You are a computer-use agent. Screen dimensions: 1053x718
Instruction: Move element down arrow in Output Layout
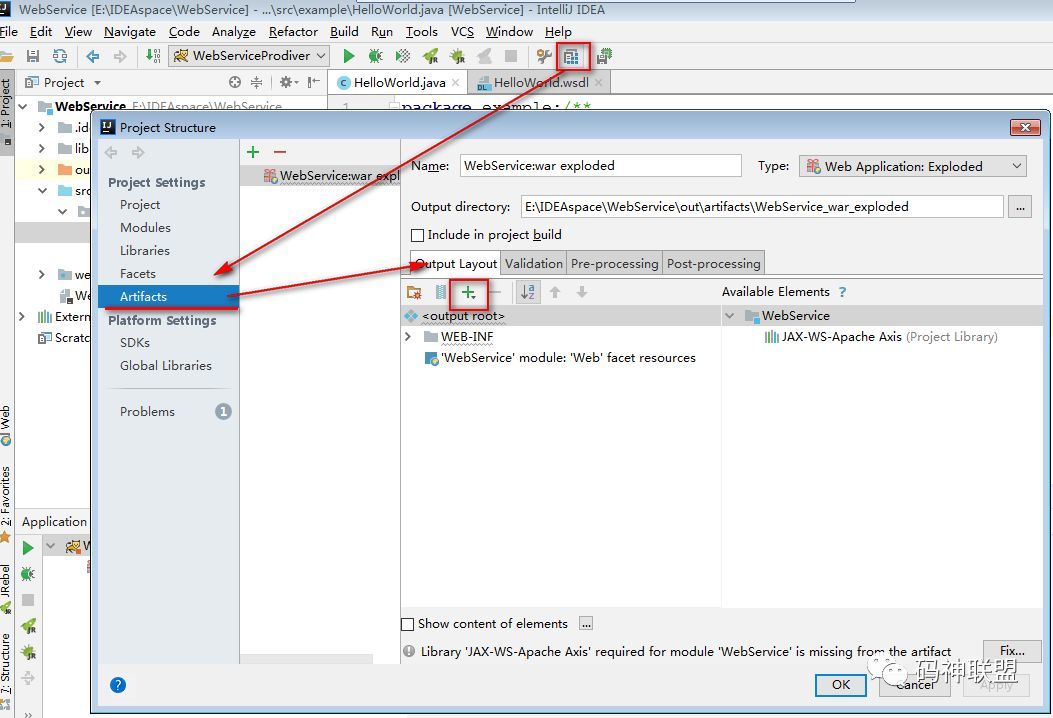click(582, 292)
